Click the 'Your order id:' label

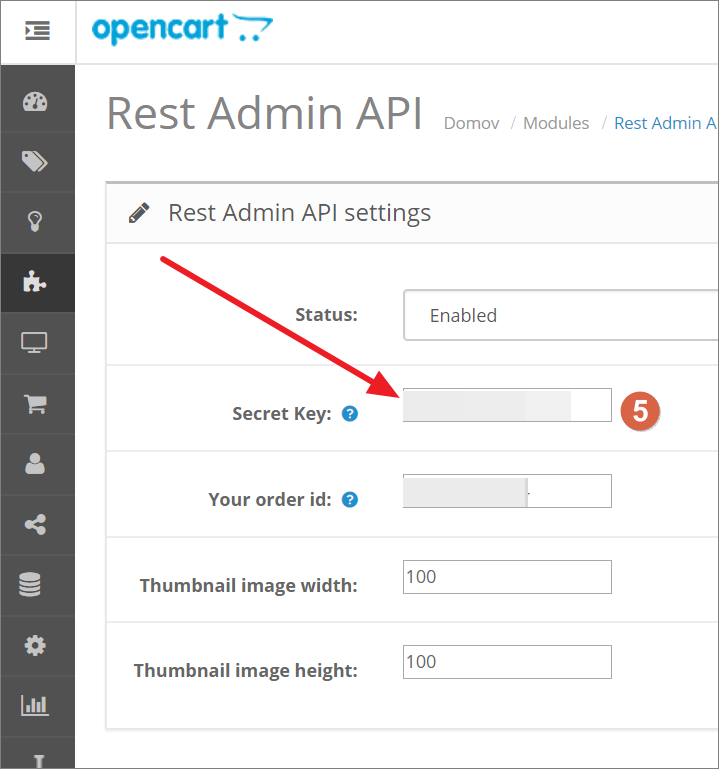[270, 500]
